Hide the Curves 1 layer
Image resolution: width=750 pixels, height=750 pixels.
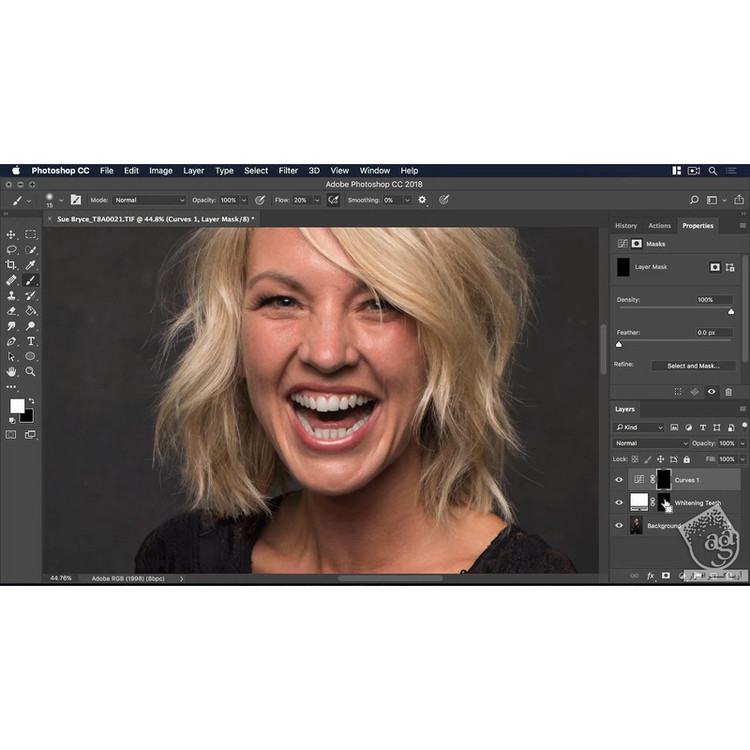point(619,480)
